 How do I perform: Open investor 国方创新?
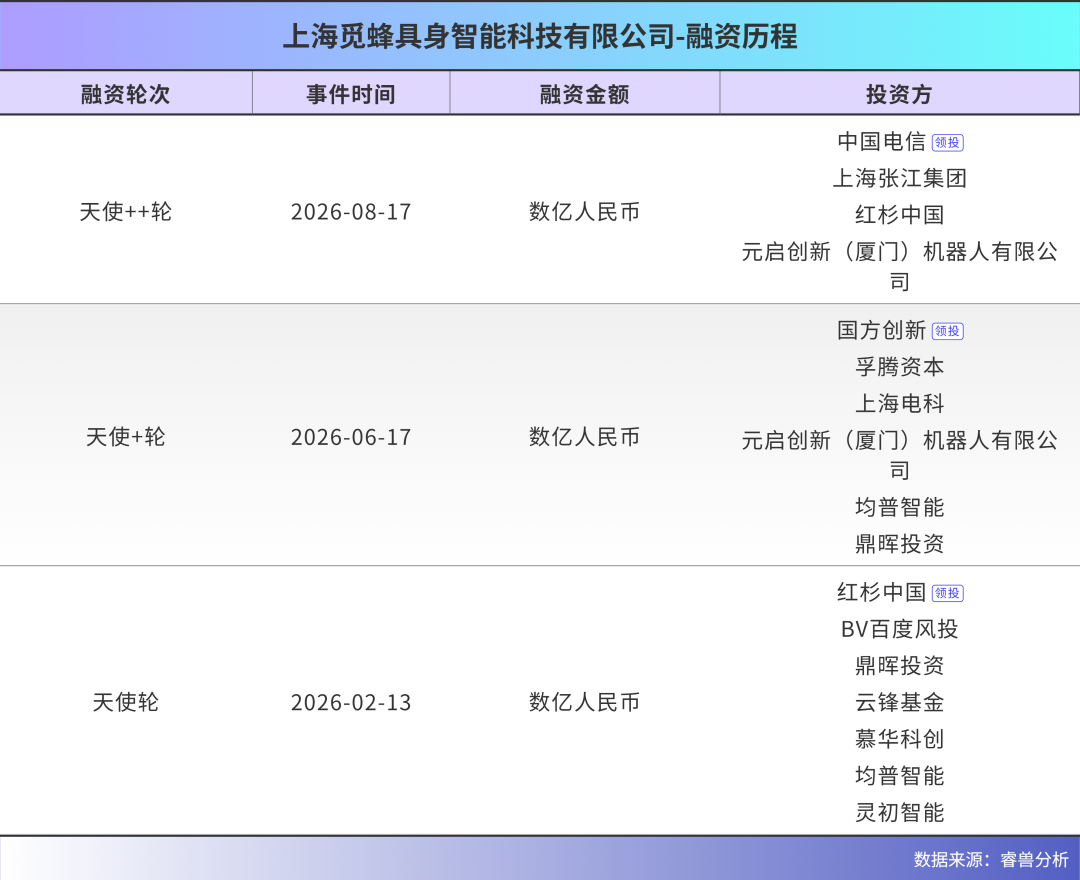point(881,331)
